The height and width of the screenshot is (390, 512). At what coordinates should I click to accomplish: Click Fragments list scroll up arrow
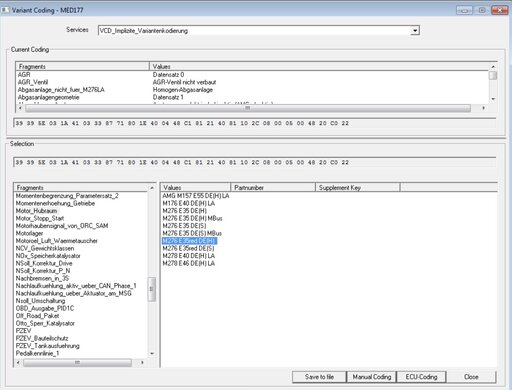pyautogui.click(x=152, y=188)
